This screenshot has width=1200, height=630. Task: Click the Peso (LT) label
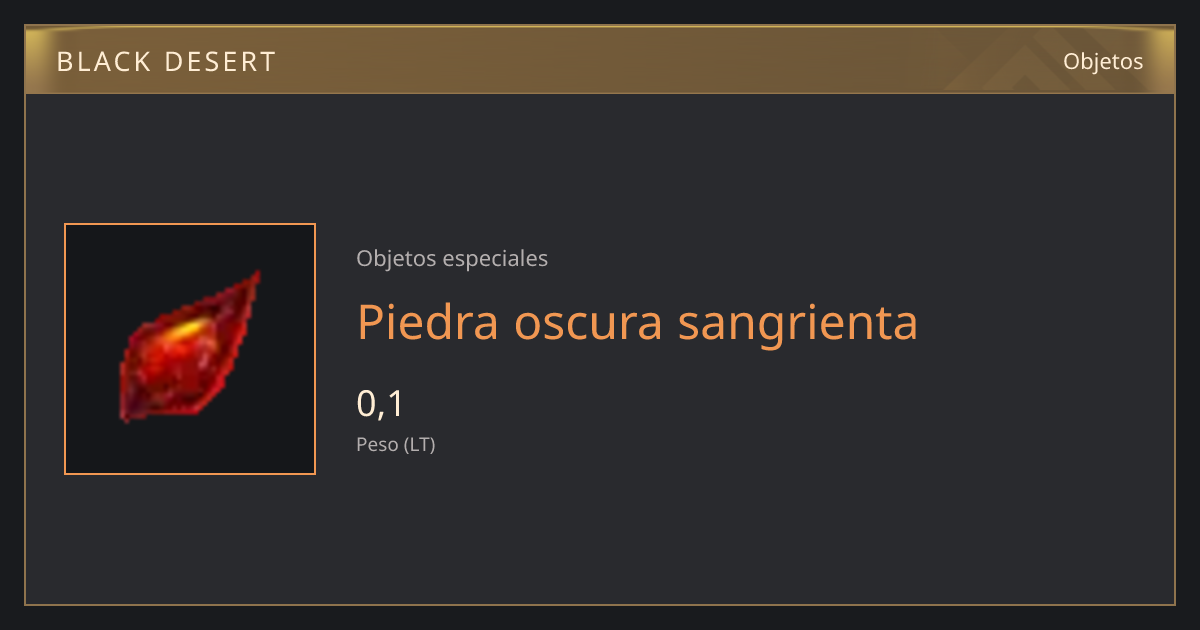pos(396,445)
